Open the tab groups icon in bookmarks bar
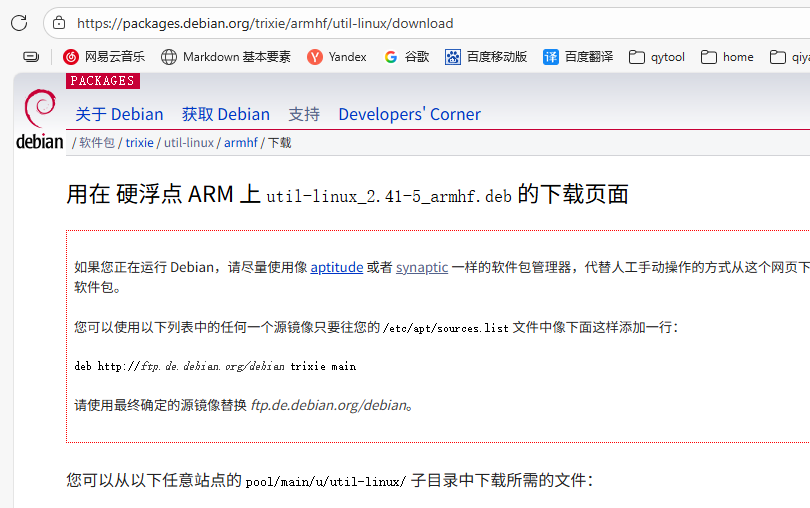This screenshot has width=810, height=508. [x=31, y=57]
